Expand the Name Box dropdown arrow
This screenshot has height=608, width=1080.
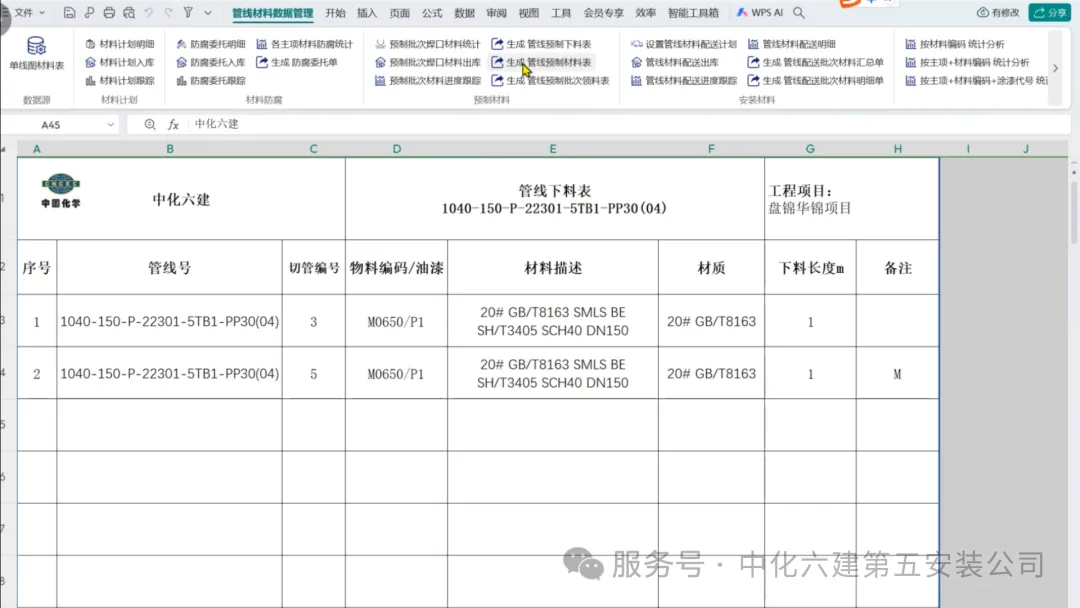pyautogui.click(x=110, y=125)
